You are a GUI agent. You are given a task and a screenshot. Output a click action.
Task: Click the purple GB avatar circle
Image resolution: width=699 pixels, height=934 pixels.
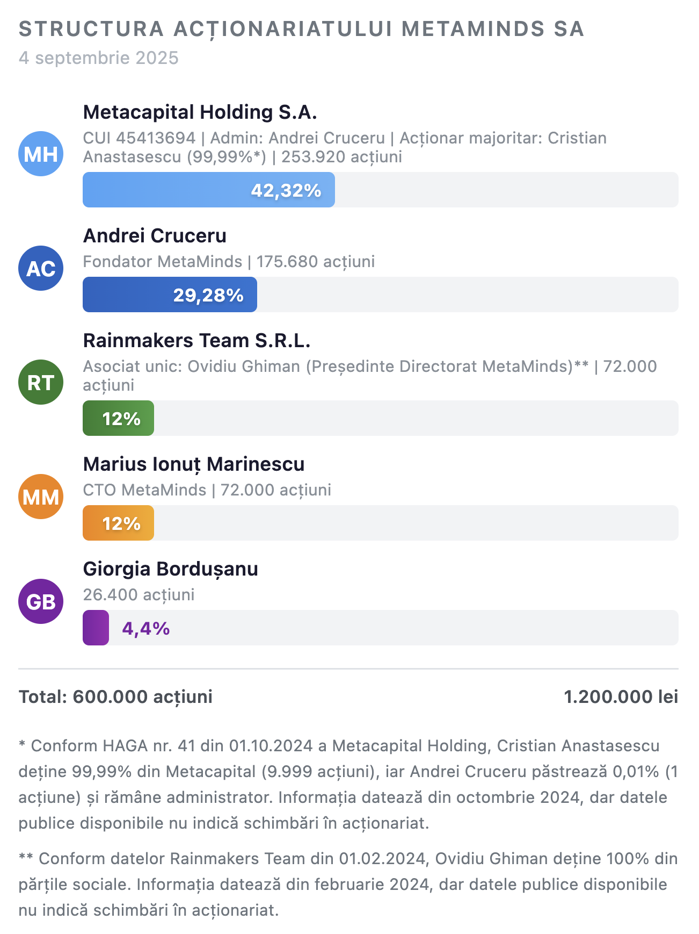click(41, 601)
